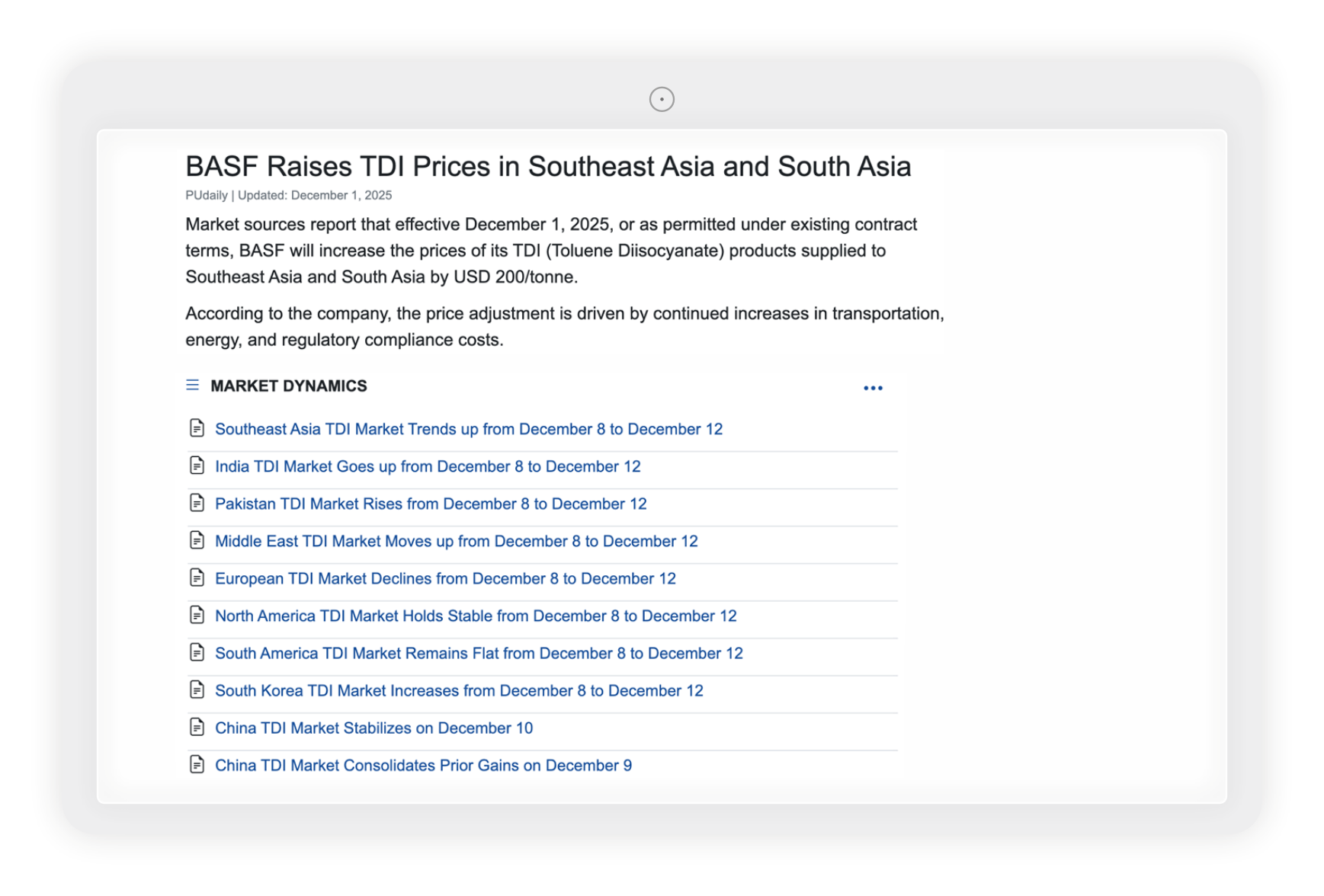Click document icon beside North America TDI article

coord(197,616)
